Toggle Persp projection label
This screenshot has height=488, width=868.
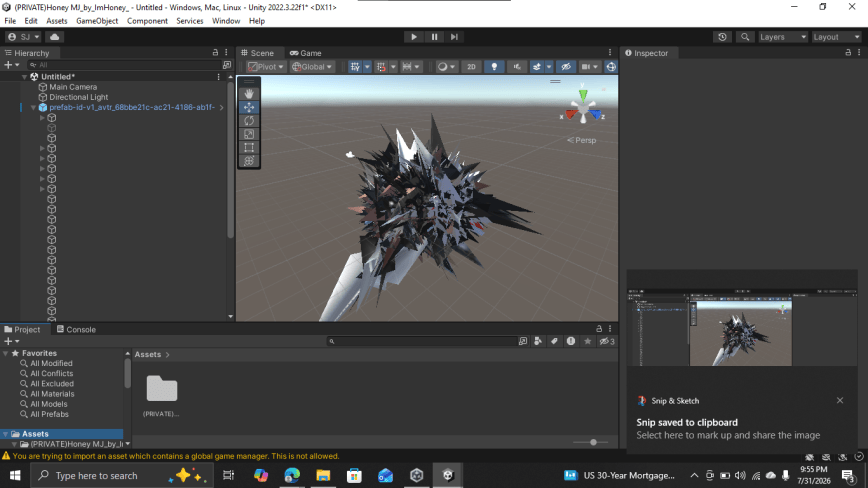[x=582, y=140]
